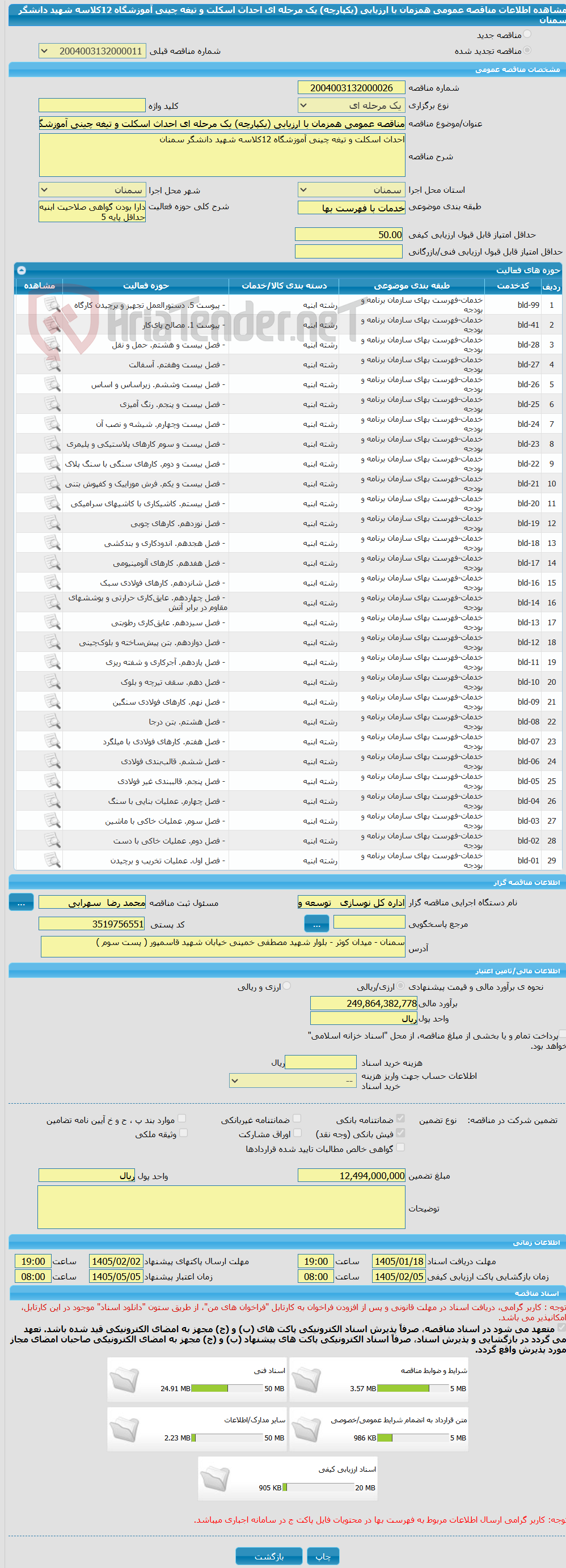566x1568 pixels.
Task: Open view icon for row bld-12
Action: pos(52,642)
